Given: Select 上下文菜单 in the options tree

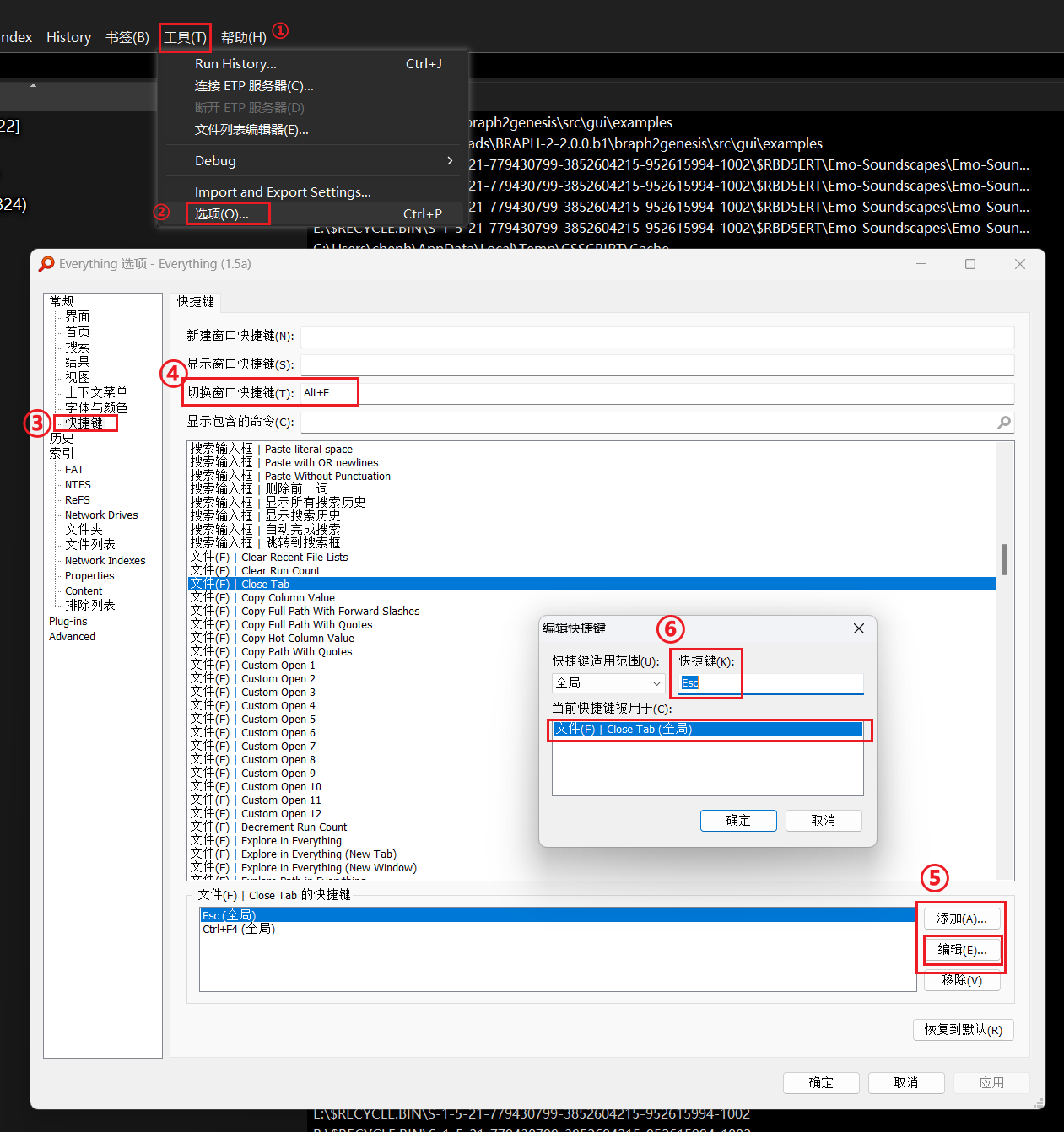Looking at the screenshot, I should click(x=96, y=392).
